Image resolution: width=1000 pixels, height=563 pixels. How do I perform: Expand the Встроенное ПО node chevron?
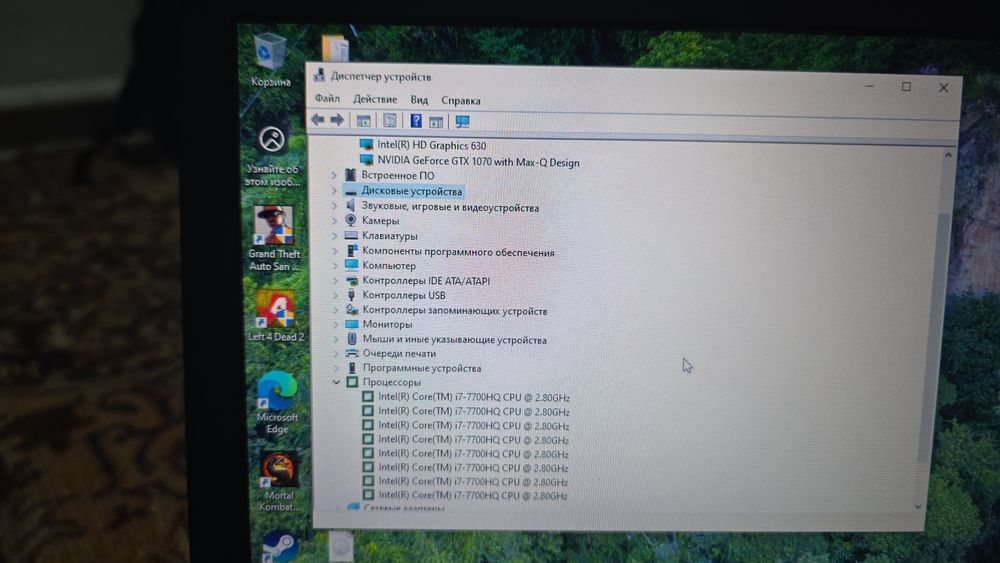[334, 175]
